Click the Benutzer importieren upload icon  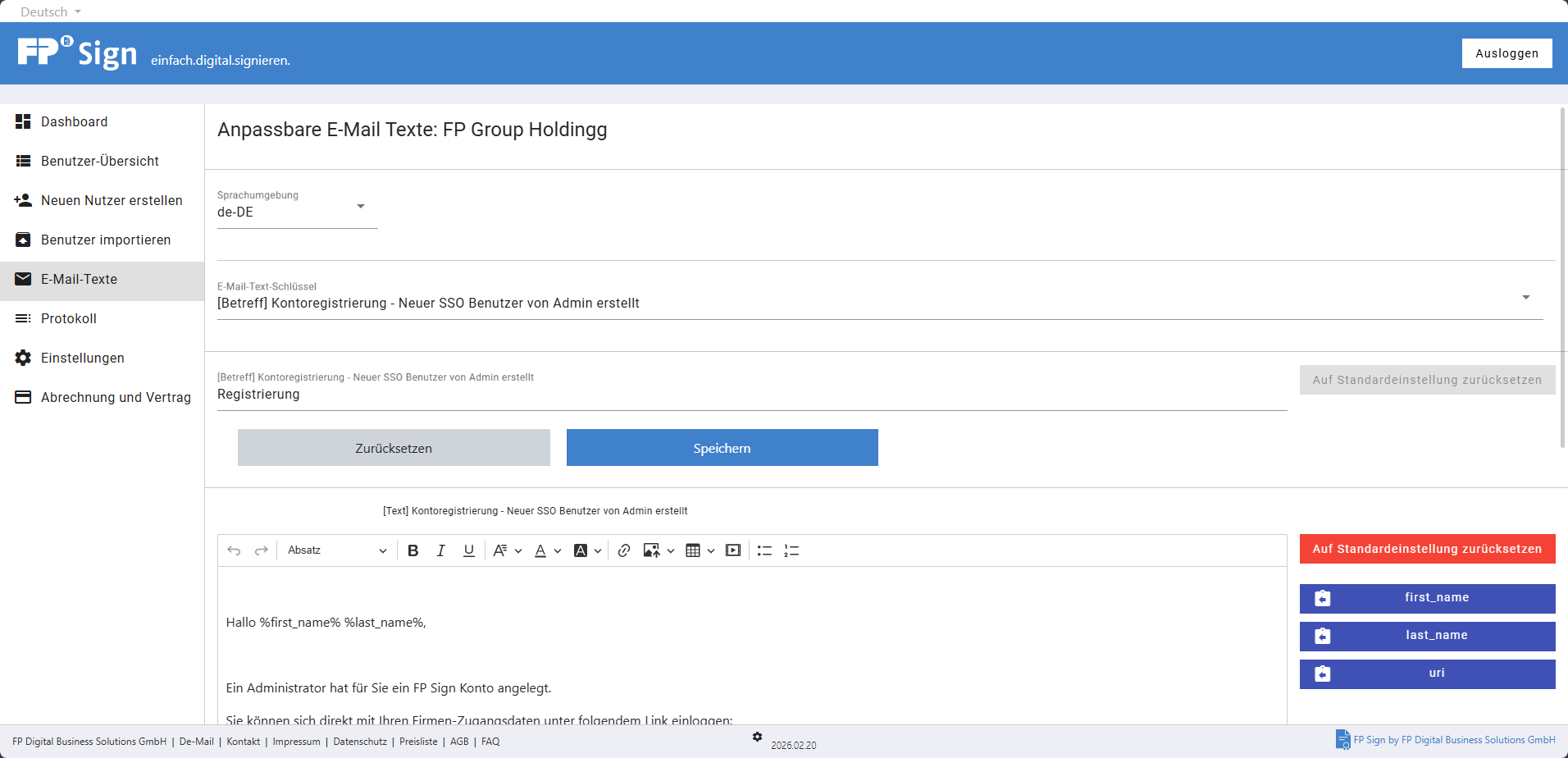(x=23, y=240)
